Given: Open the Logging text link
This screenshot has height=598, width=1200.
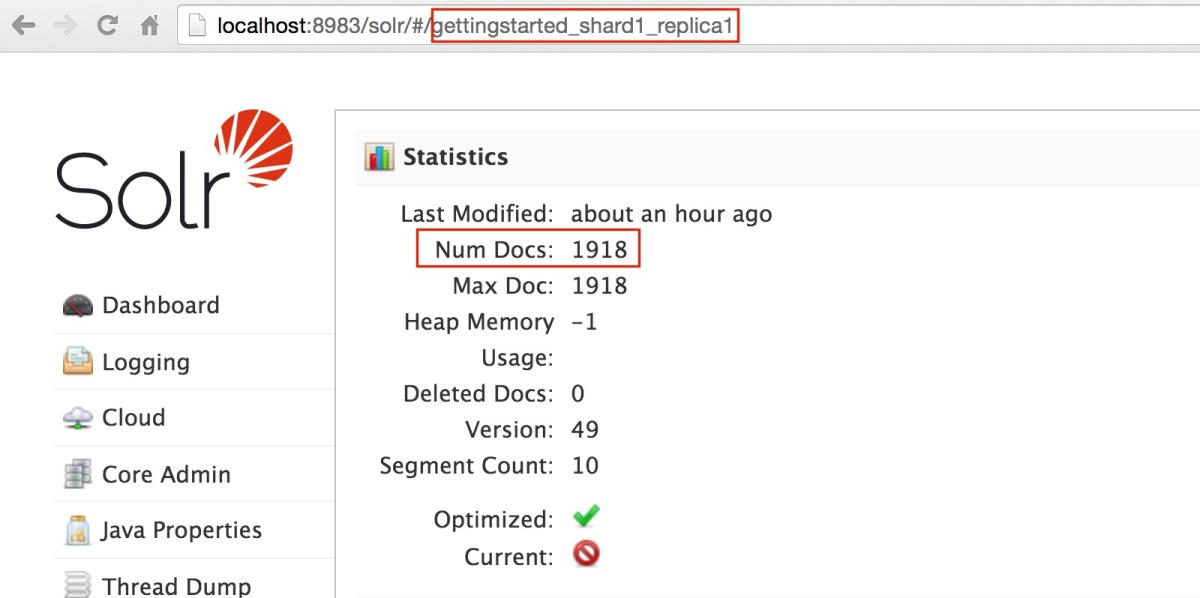Looking at the screenshot, I should [x=145, y=362].
